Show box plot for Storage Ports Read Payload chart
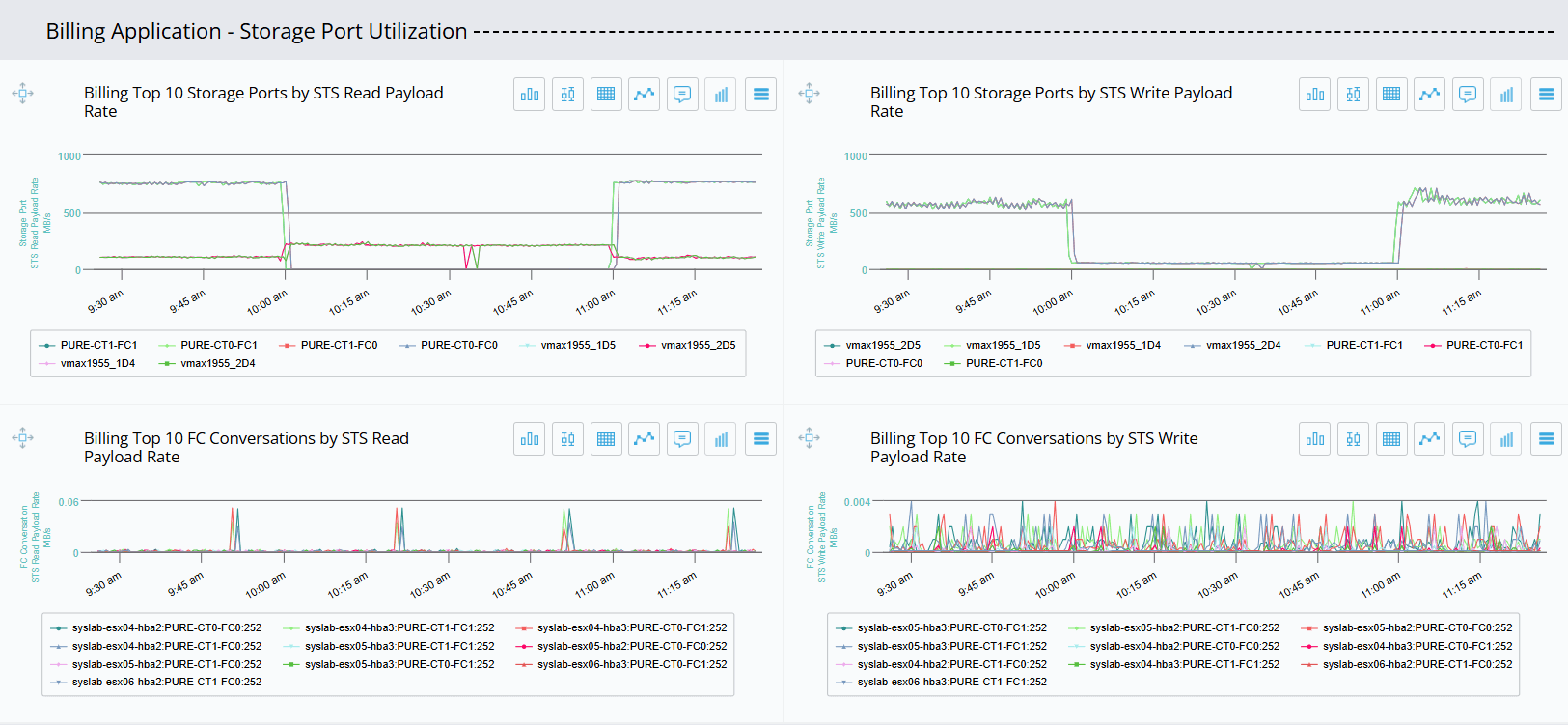 (567, 94)
